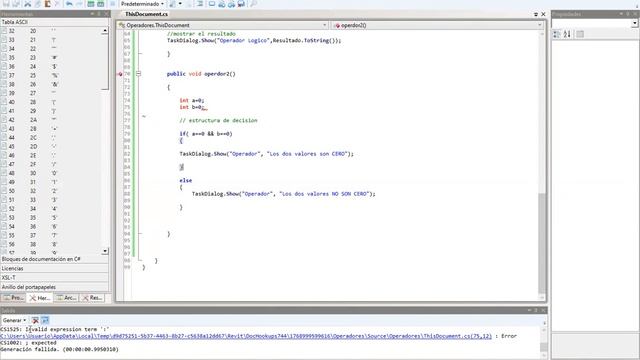Viewport: 640px width, 360px height.
Task: Close the ThisDocument.cs editor tab
Action: [x=543, y=14]
